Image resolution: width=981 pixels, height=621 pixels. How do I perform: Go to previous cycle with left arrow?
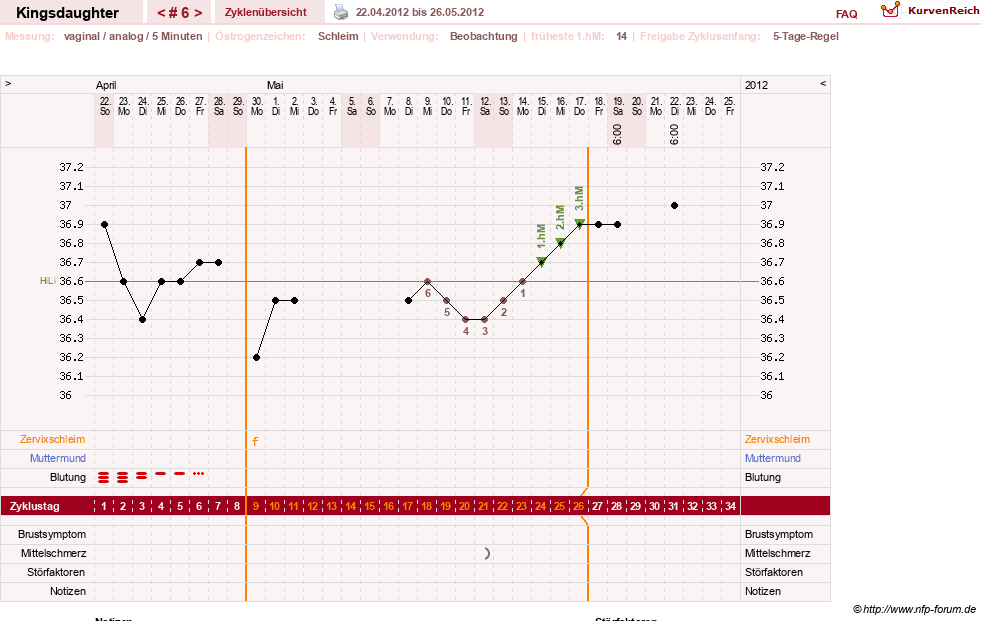point(161,13)
